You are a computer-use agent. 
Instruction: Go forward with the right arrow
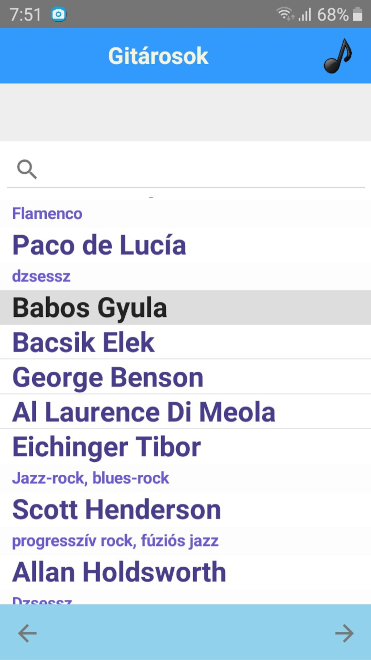344,633
